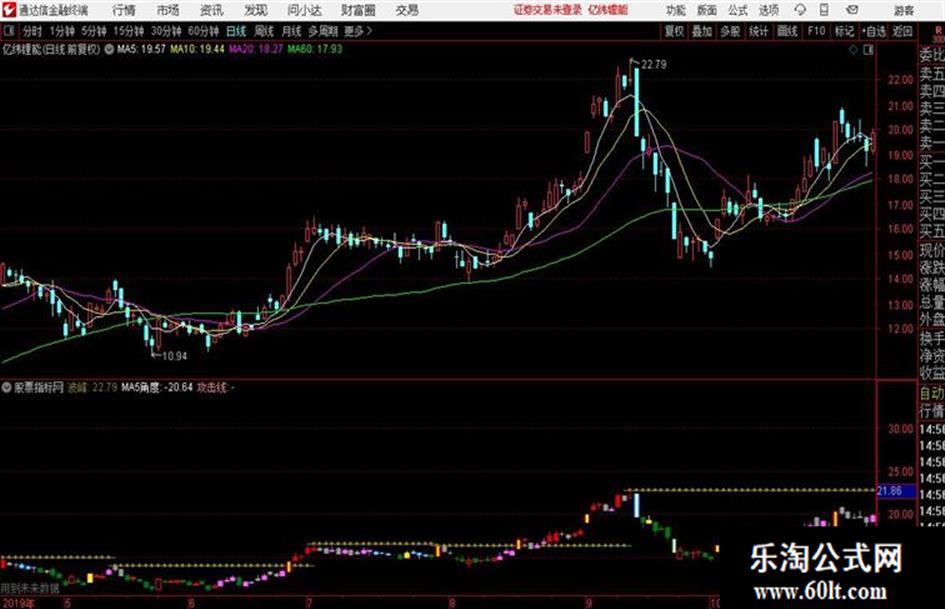
Task: Select the 日线 daily period
Action: (x=236, y=31)
